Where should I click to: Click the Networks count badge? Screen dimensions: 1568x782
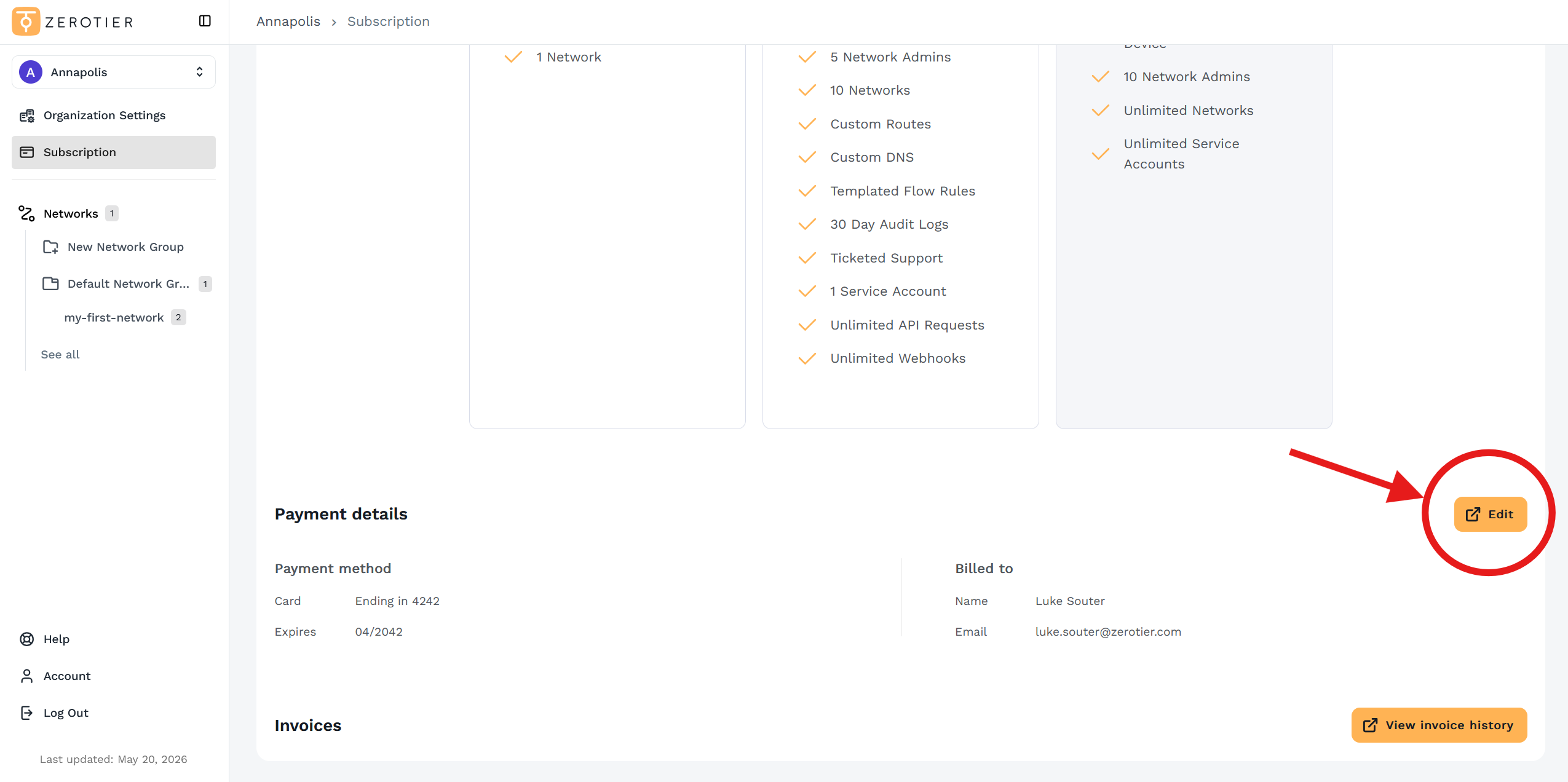tap(112, 213)
